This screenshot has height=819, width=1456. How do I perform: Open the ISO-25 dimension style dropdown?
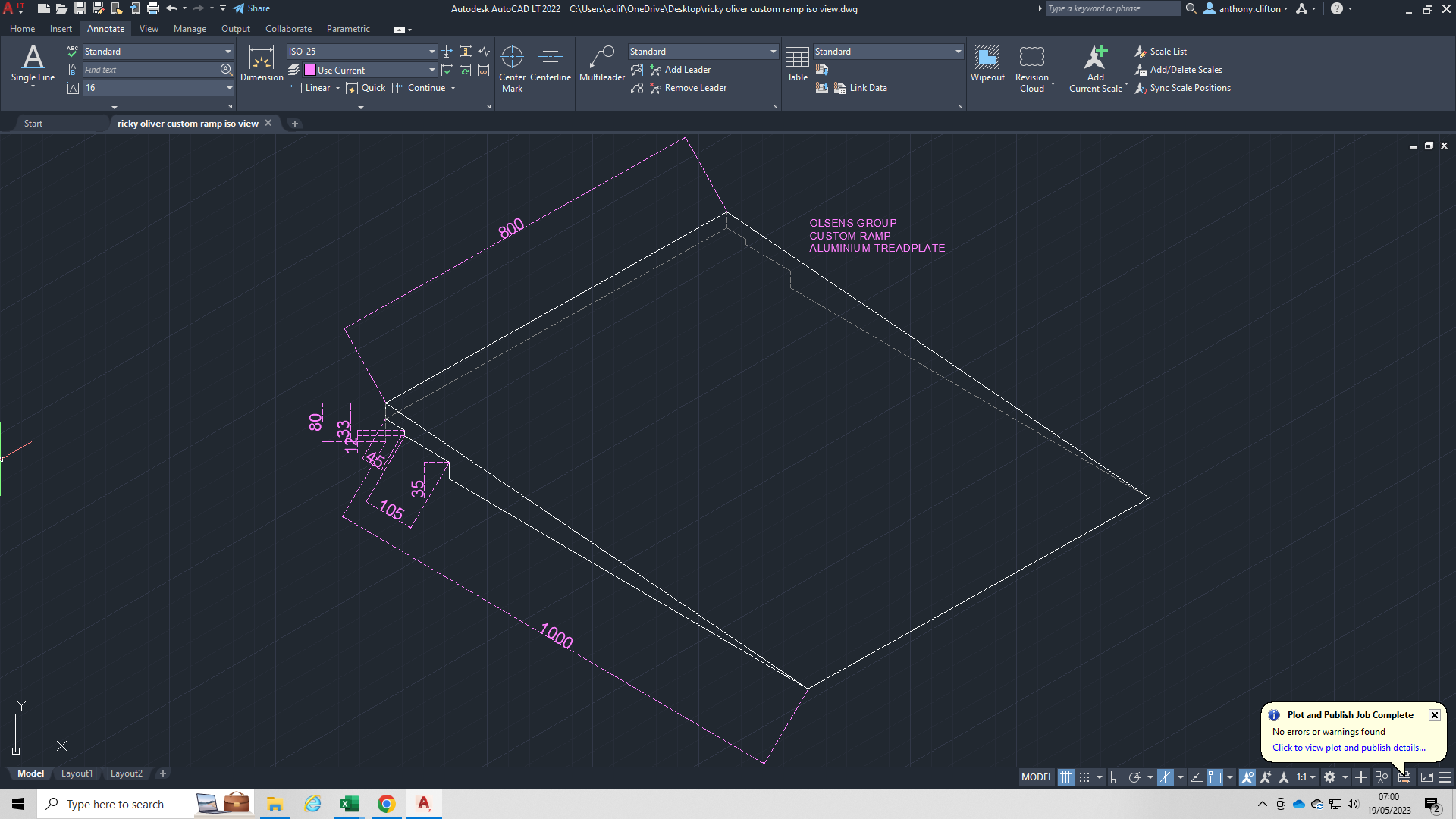tap(431, 52)
